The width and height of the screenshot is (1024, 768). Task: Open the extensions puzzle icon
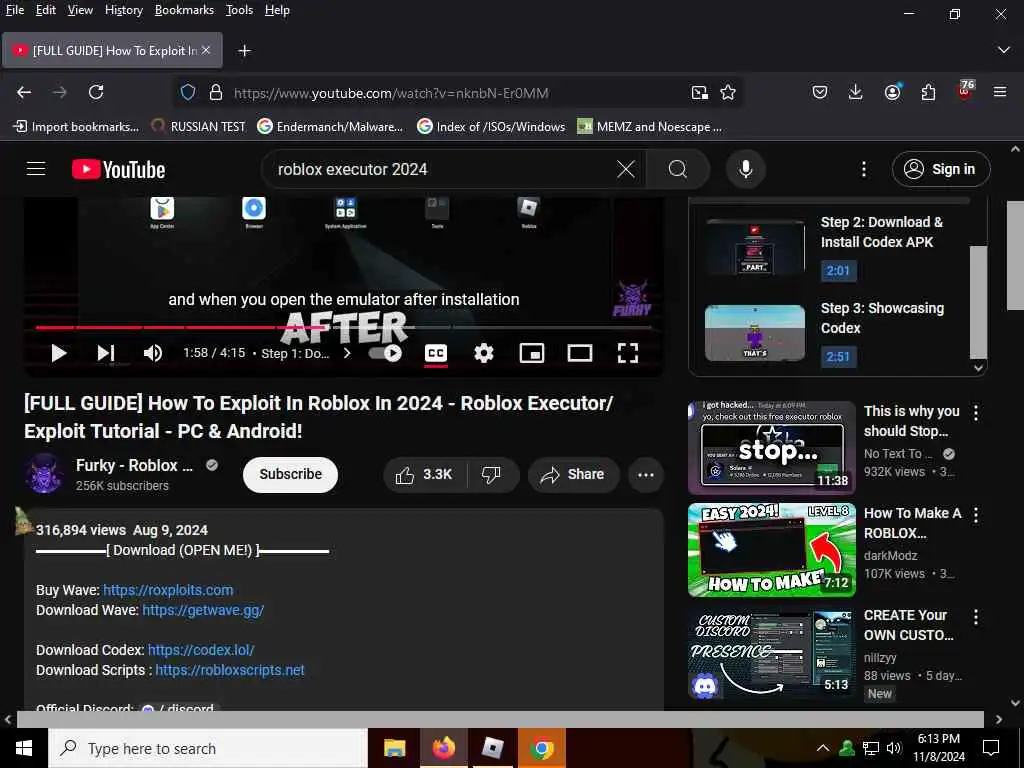(928, 92)
